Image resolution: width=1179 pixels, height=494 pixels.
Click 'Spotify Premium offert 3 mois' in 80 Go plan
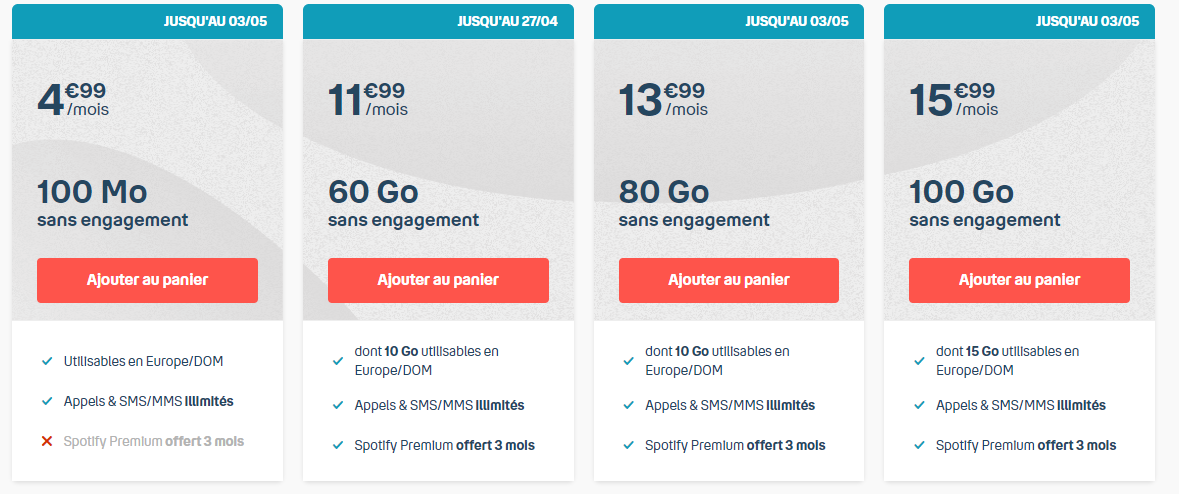[x=735, y=445]
